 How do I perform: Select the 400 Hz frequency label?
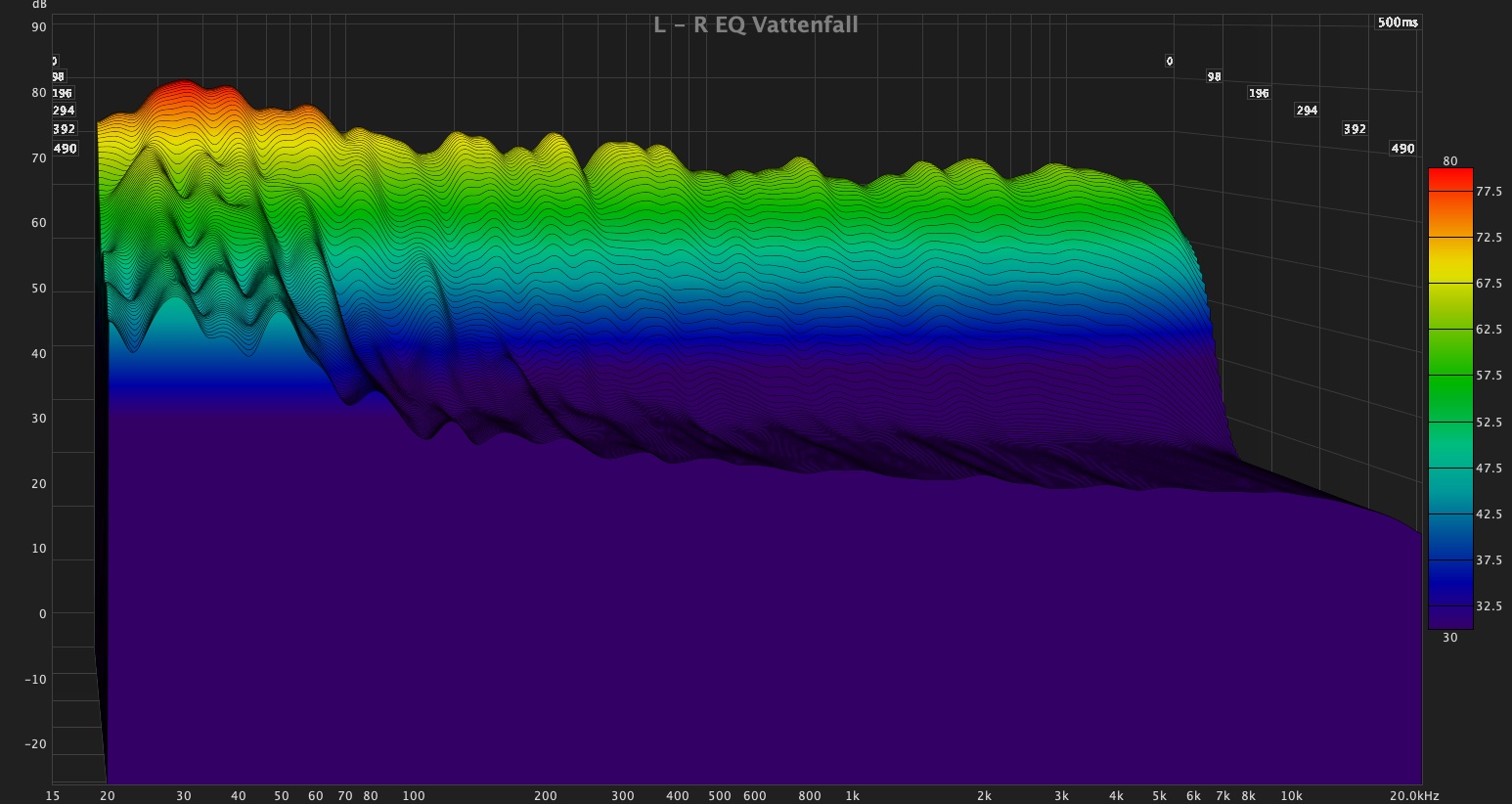pos(678,795)
